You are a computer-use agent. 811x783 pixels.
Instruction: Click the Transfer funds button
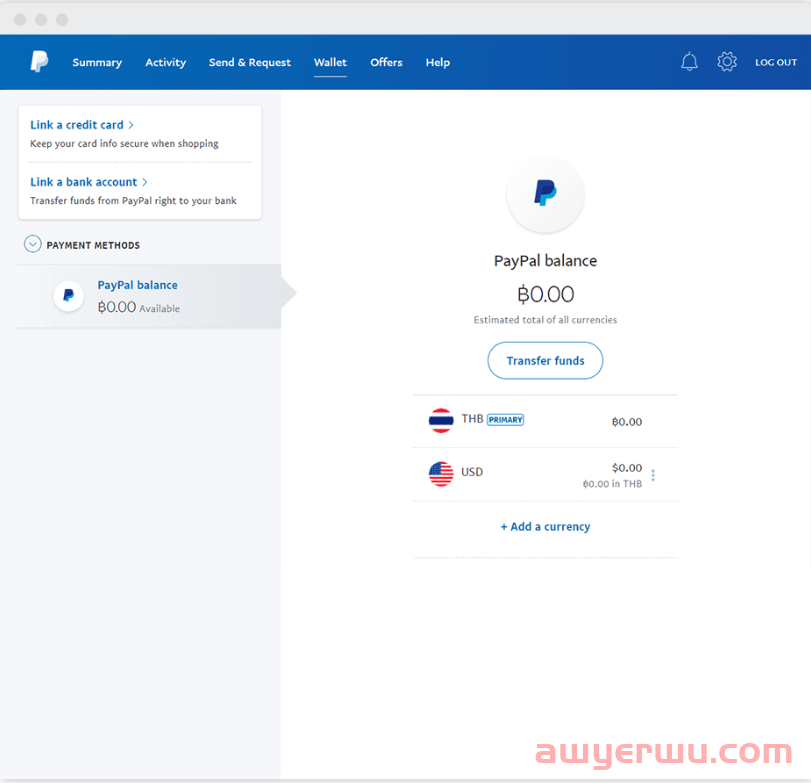coord(545,360)
